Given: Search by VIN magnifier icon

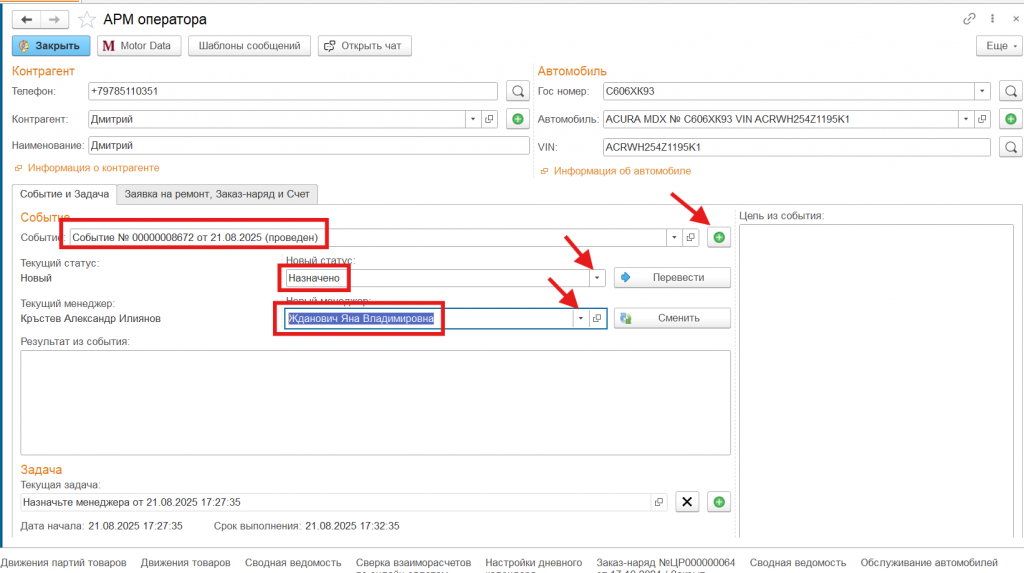Looking at the screenshot, I should point(1011,147).
